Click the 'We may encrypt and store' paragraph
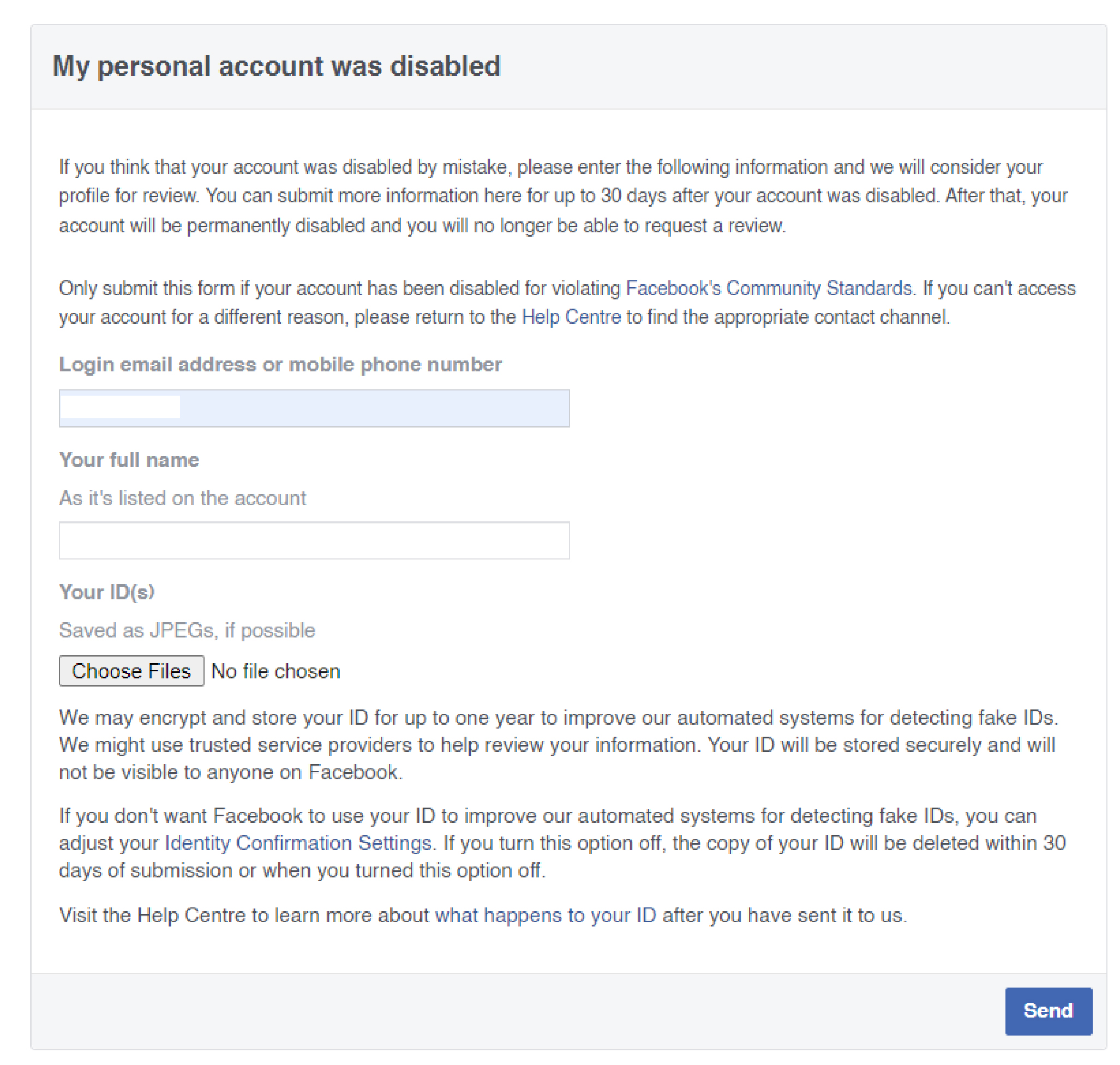This screenshot has width=1120, height=1065. [x=556, y=744]
